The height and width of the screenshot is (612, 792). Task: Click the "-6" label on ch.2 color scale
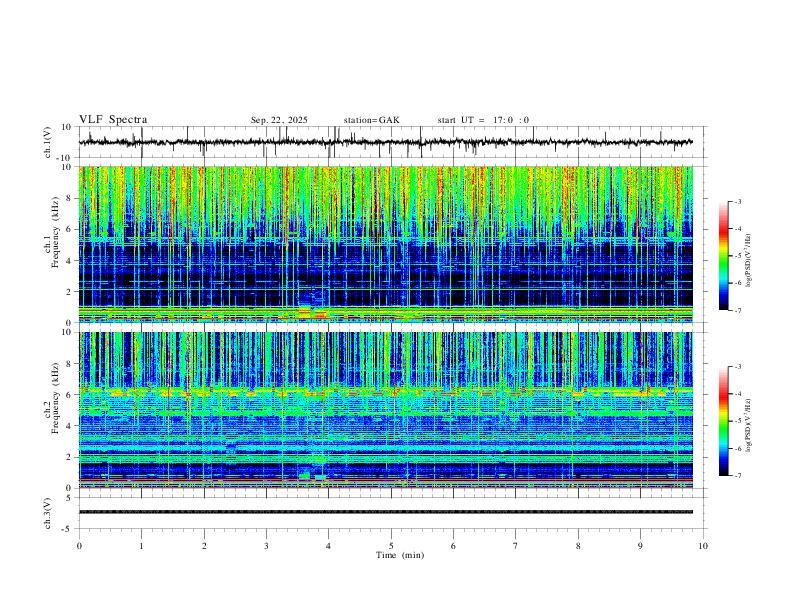(x=738, y=448)
